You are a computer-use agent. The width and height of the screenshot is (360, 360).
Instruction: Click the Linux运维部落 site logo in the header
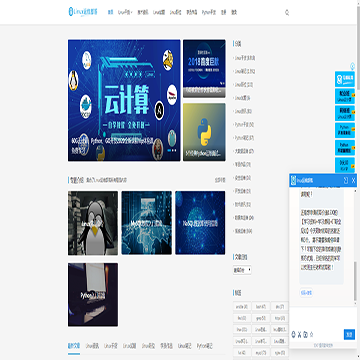(x=83, y=12)
